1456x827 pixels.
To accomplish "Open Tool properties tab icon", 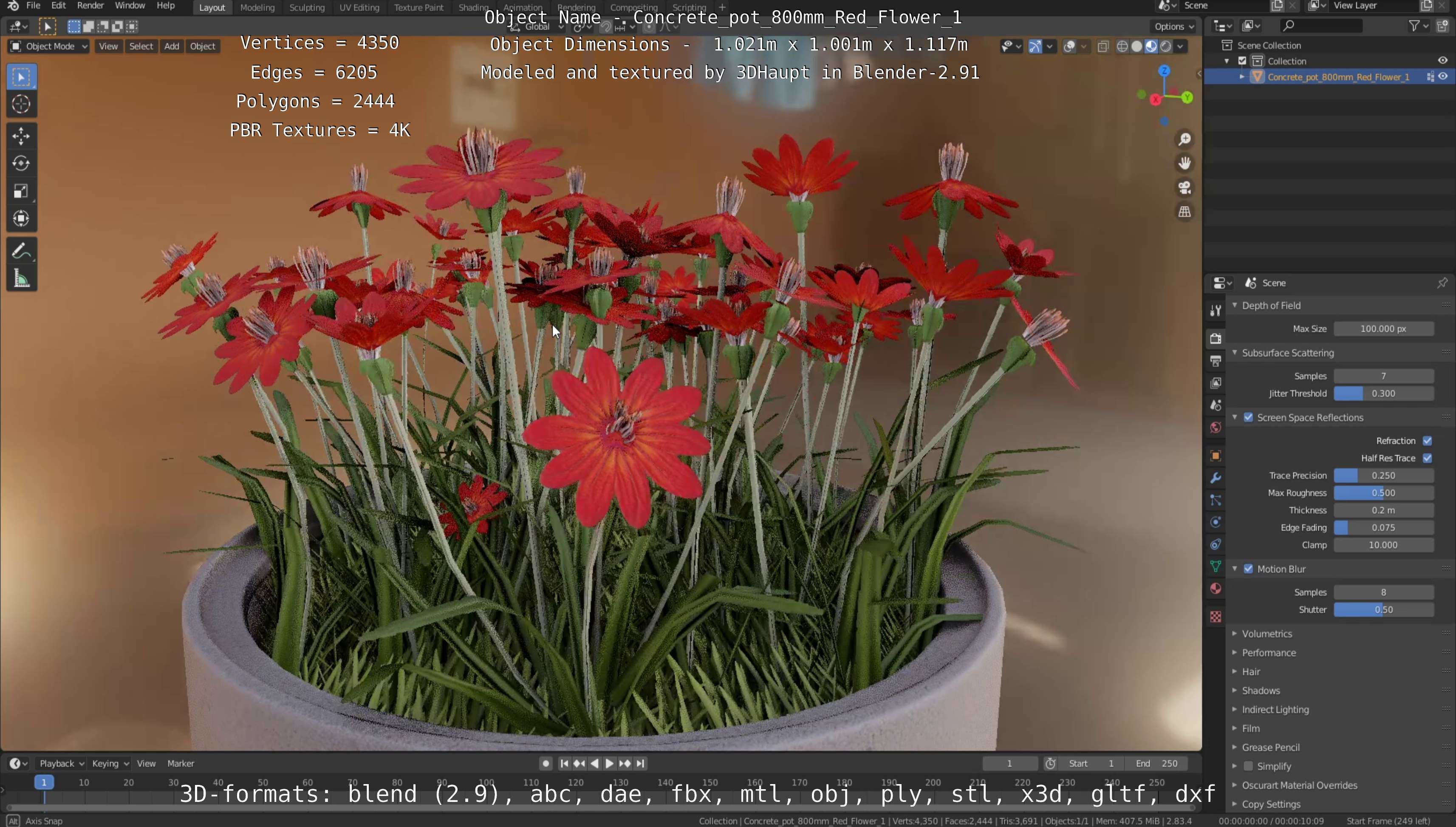I will click(1216, 310).
